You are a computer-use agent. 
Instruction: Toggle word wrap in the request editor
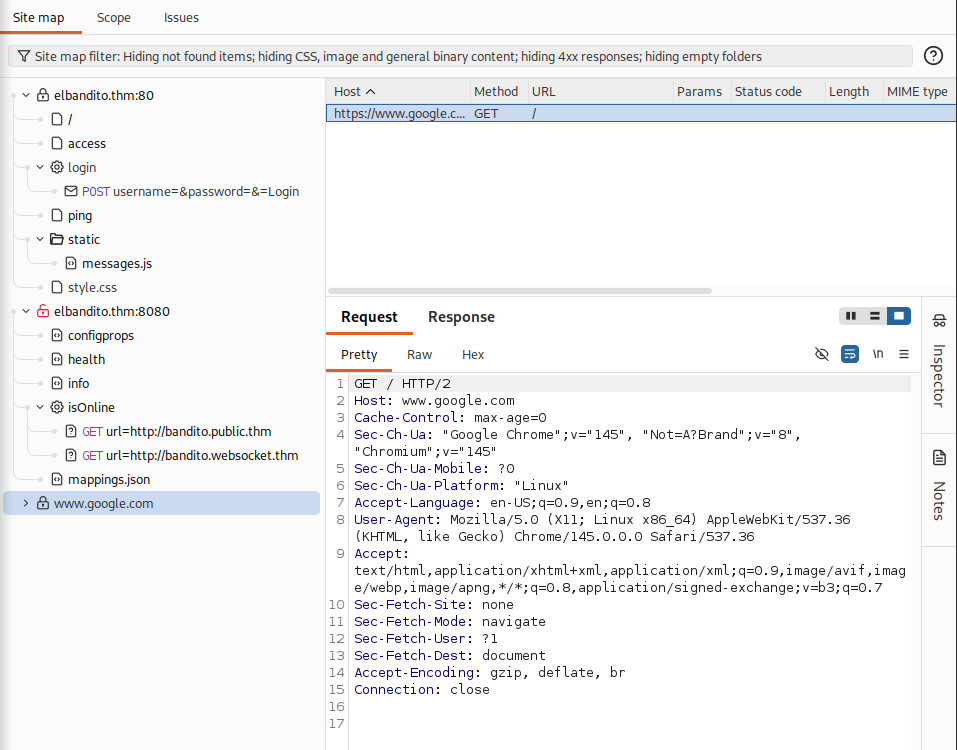[x=850, y=354]
